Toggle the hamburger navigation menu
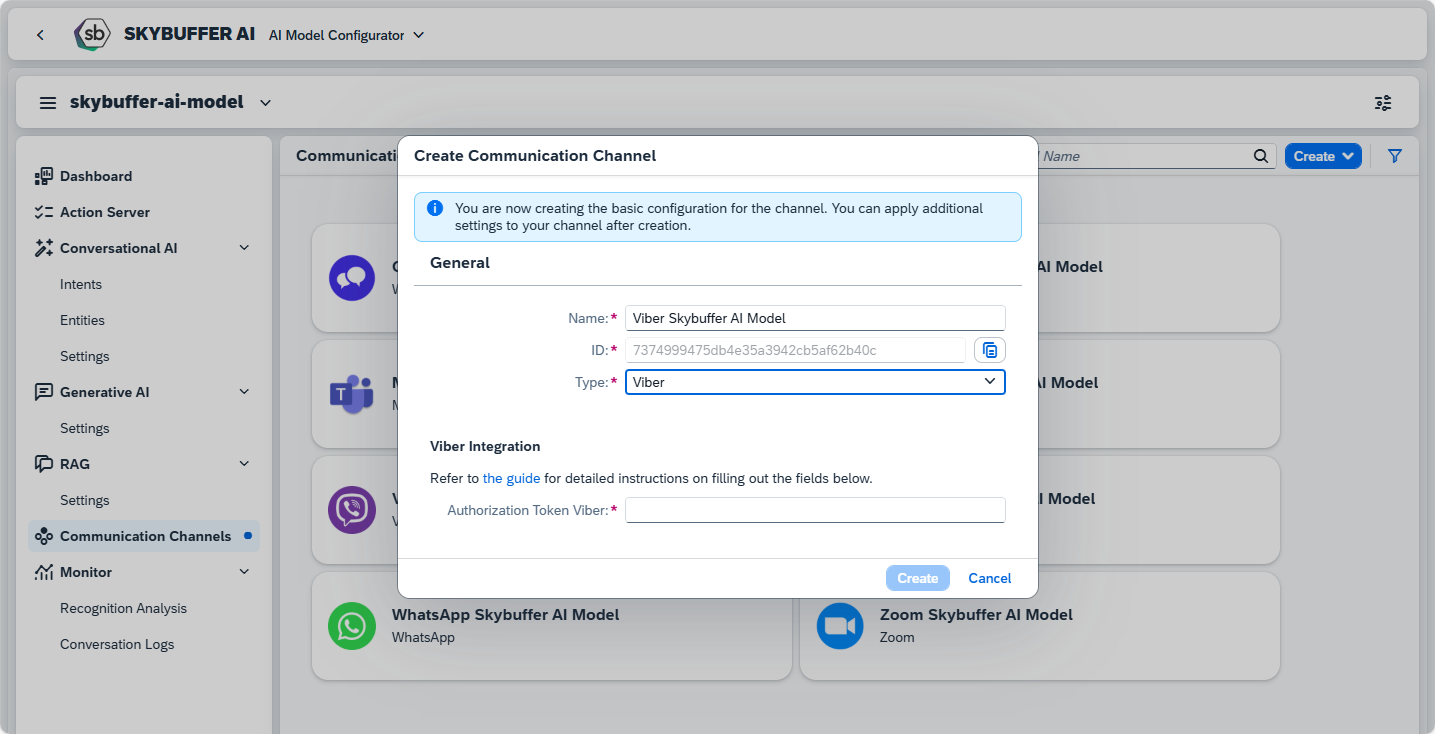The image size is (1435, 734). click(x=48, y=102)
